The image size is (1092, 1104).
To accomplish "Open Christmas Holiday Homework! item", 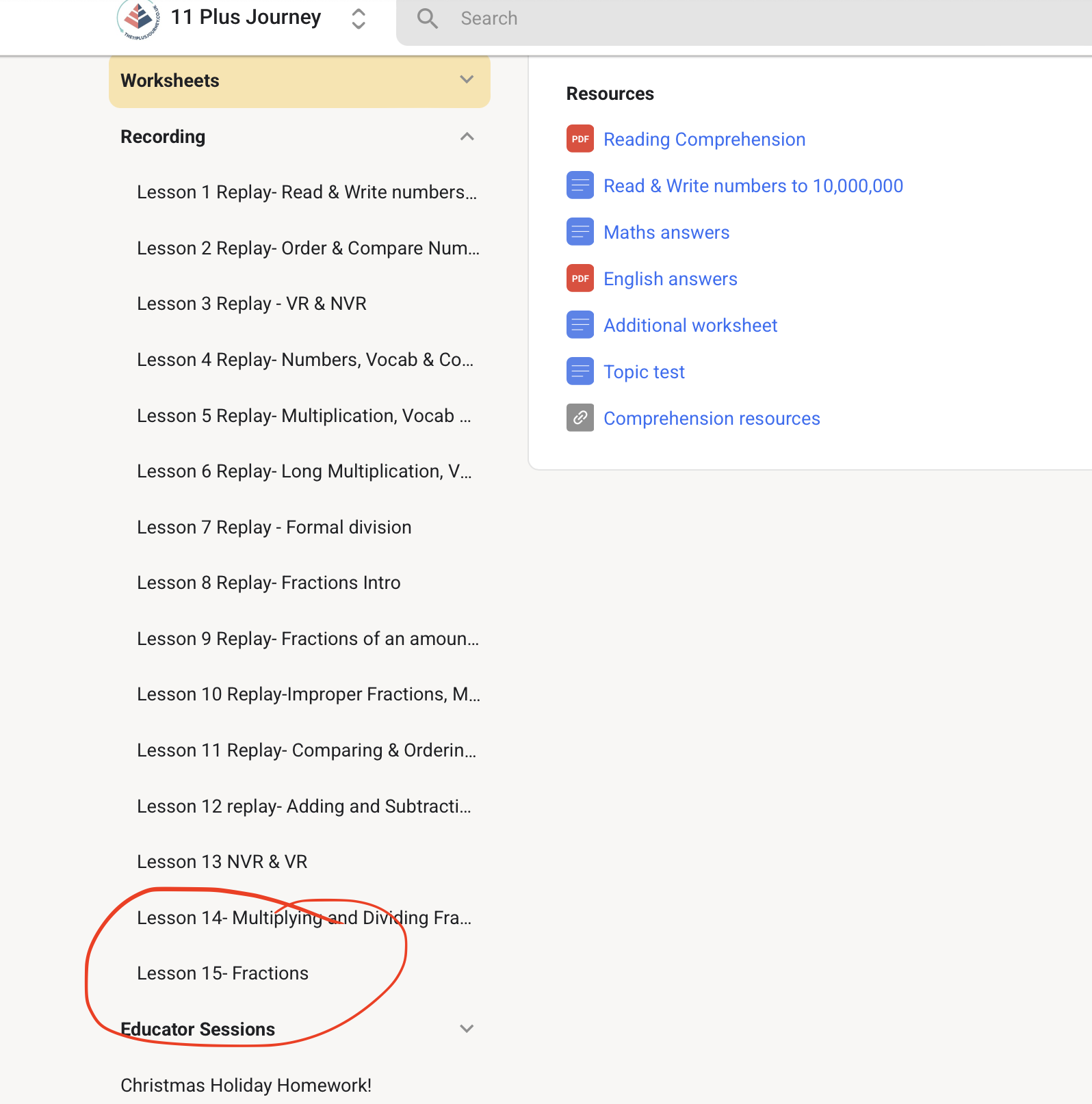I will pyautogui.click(x=246, y=1086).
